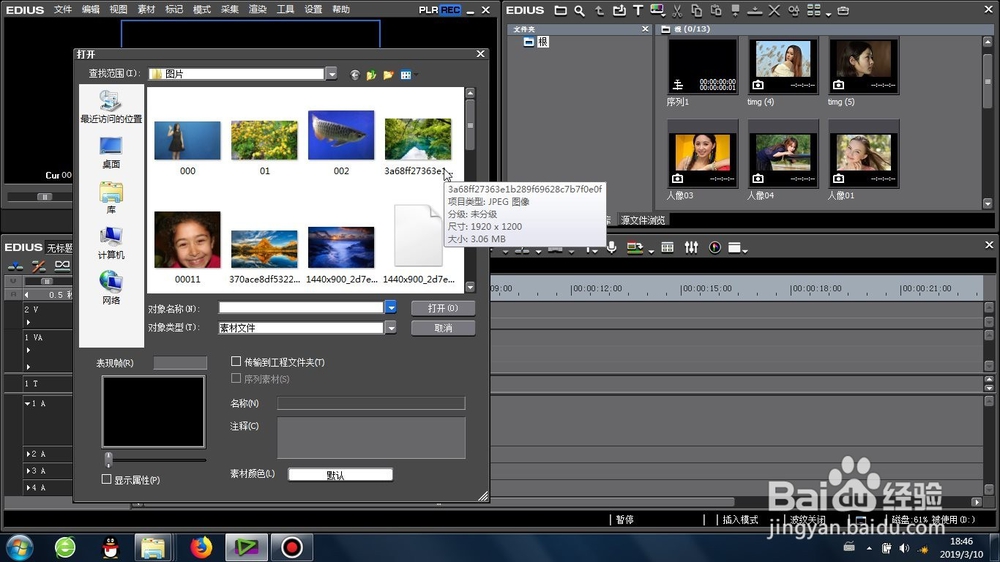1000x562 pixels.
Task: Click the QQ penguin taskbar icon
Action: [111, 547]
